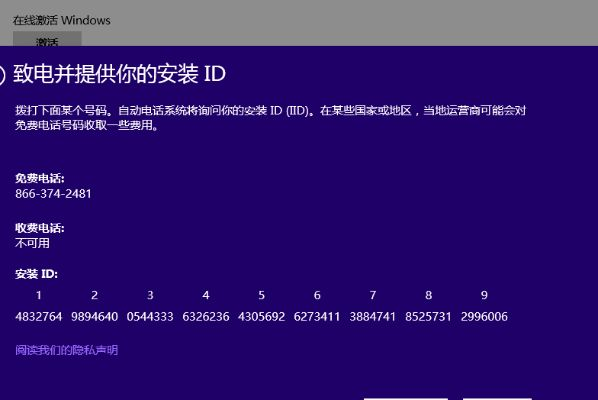Click the 不可用 value under 收费电话
The image size is (598, 400).
32,243
